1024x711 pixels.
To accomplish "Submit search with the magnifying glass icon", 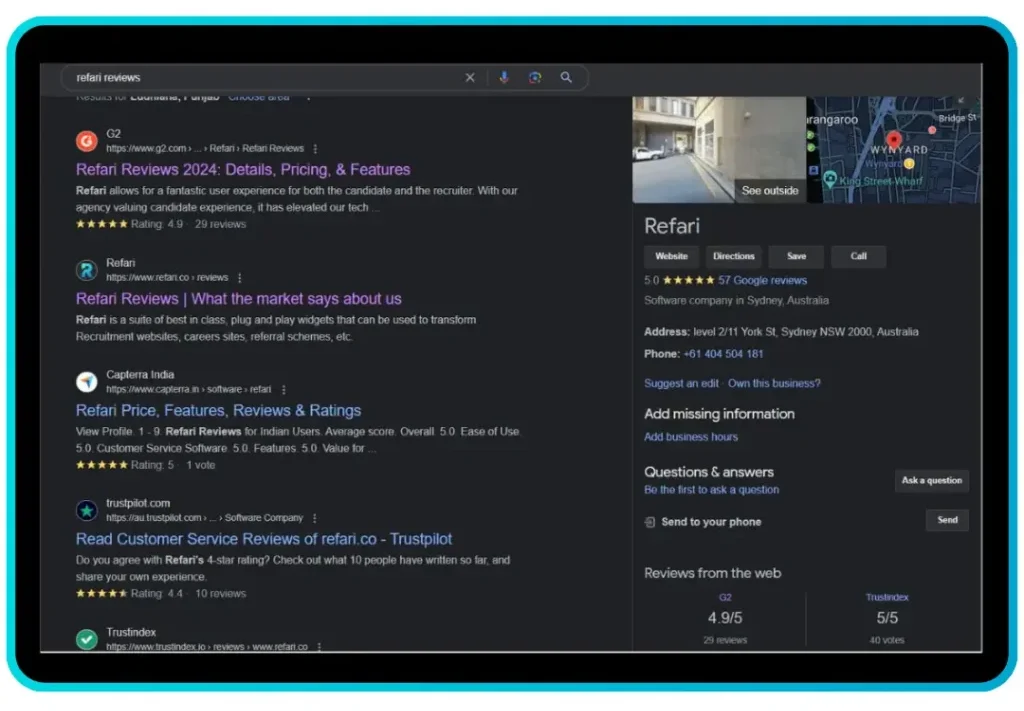I will (x=566, y=77).
